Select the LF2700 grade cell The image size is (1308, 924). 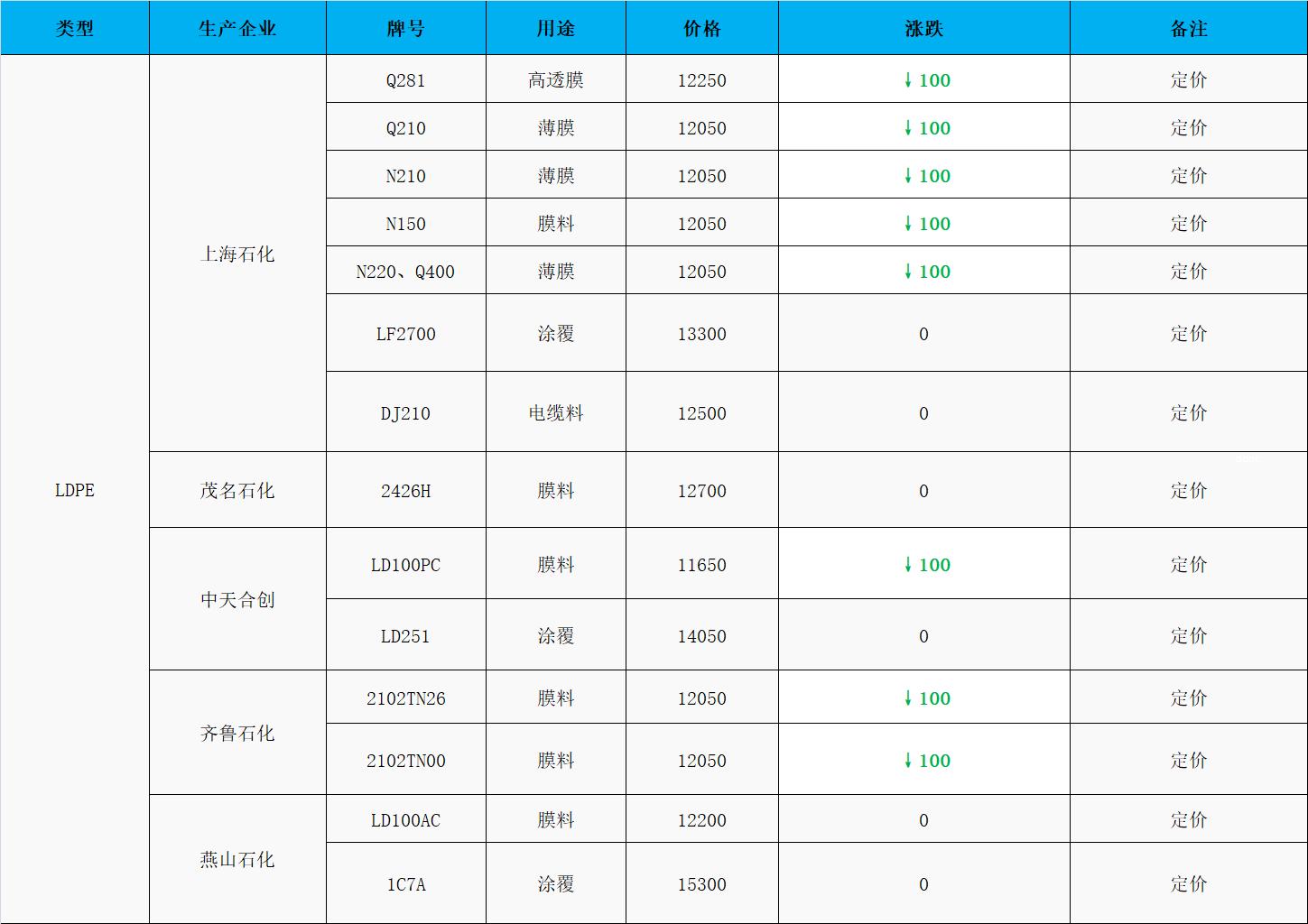pos(405,334)
